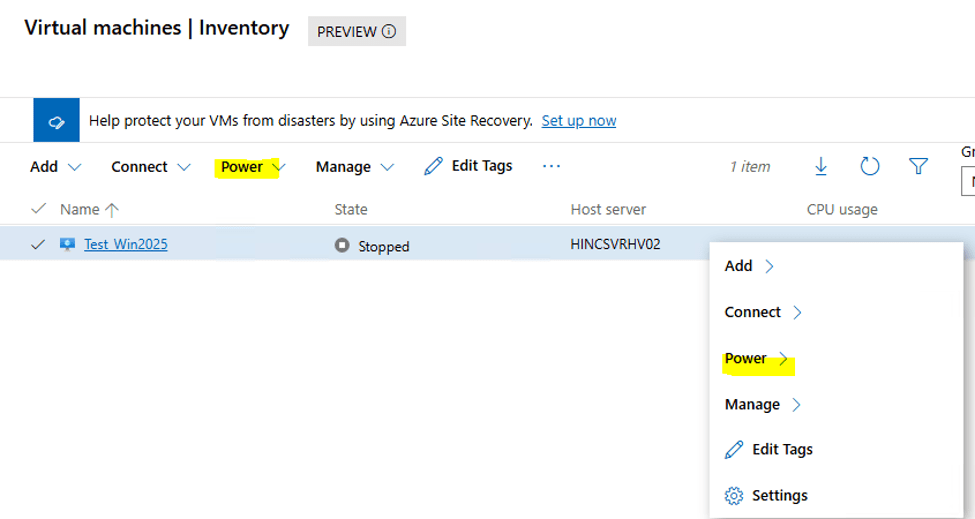The image size is (975, 519).
Task: Toggle the select-all checkmark in header
Action: (38, 209)
